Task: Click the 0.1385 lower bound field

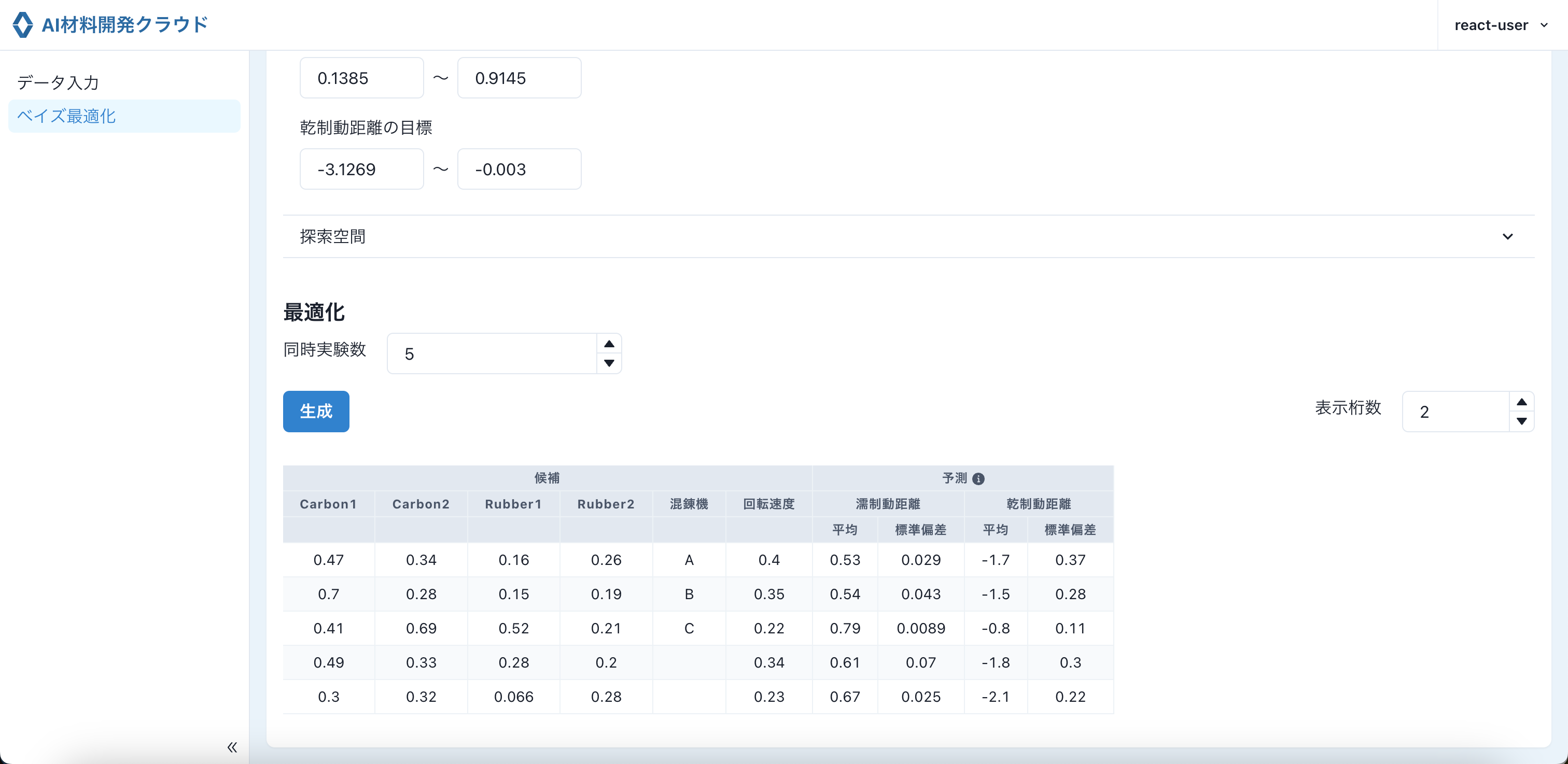Action: [361, 78]
